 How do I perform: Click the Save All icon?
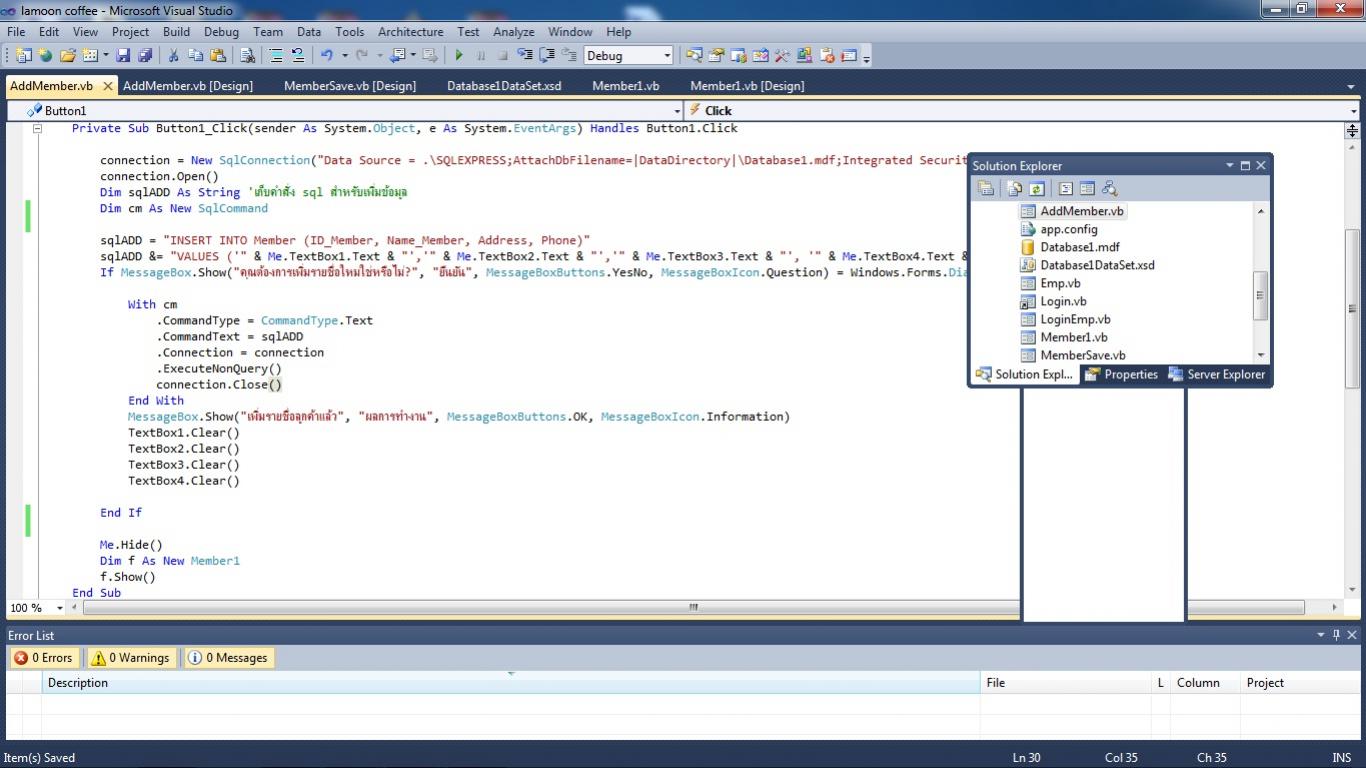[145, 56]
